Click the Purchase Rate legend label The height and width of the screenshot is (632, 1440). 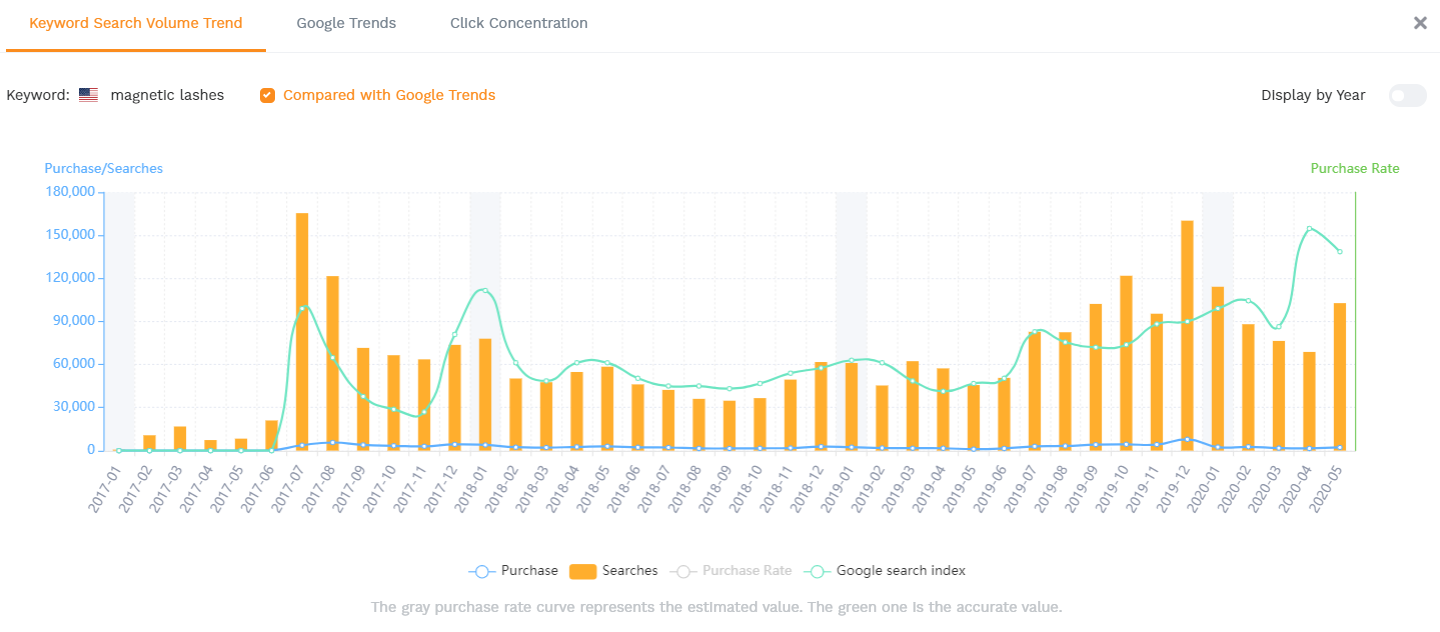747,571
